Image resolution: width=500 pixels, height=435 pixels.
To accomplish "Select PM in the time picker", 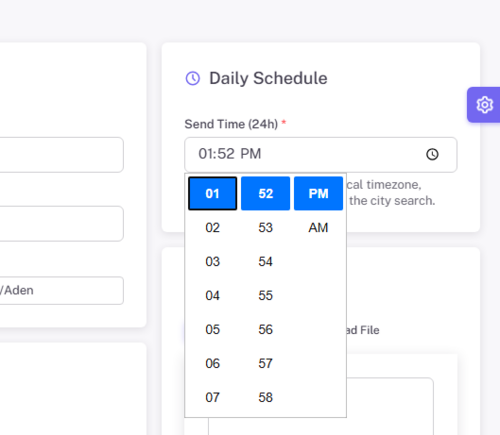I will pyautogui.click(x=318, y=193).
